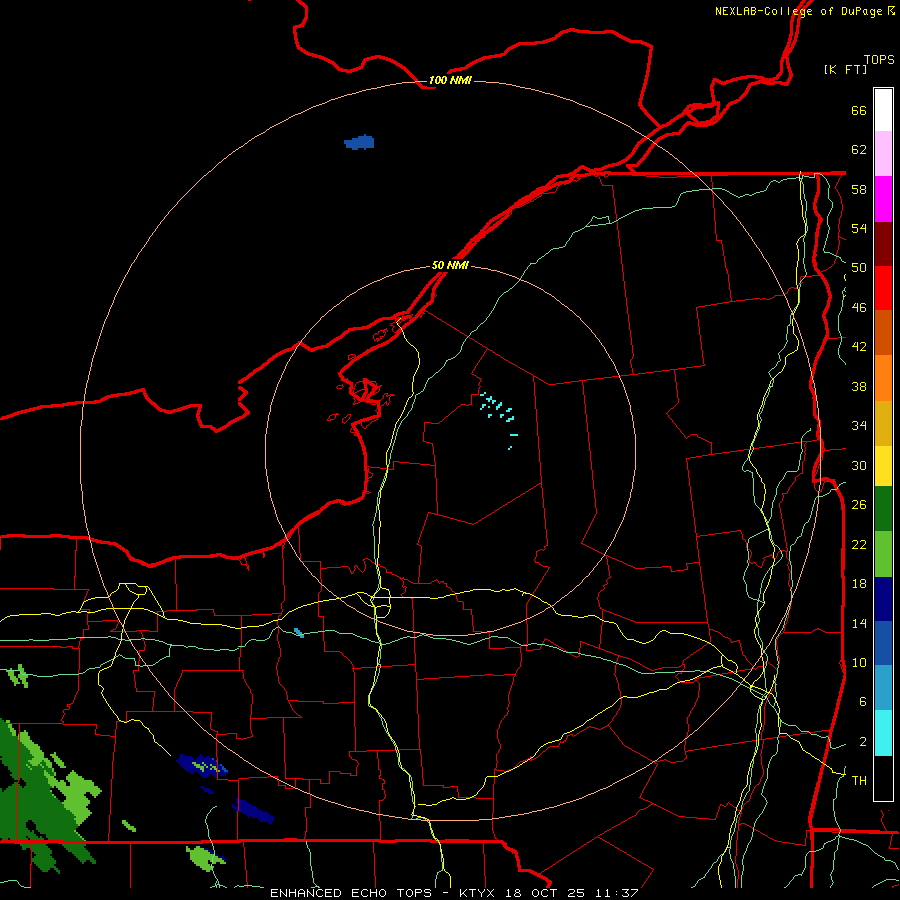Click the medium blue 10 kft swatch
Image resolution: width=900 pixels, height=900 pixels.
pos(883,643)
